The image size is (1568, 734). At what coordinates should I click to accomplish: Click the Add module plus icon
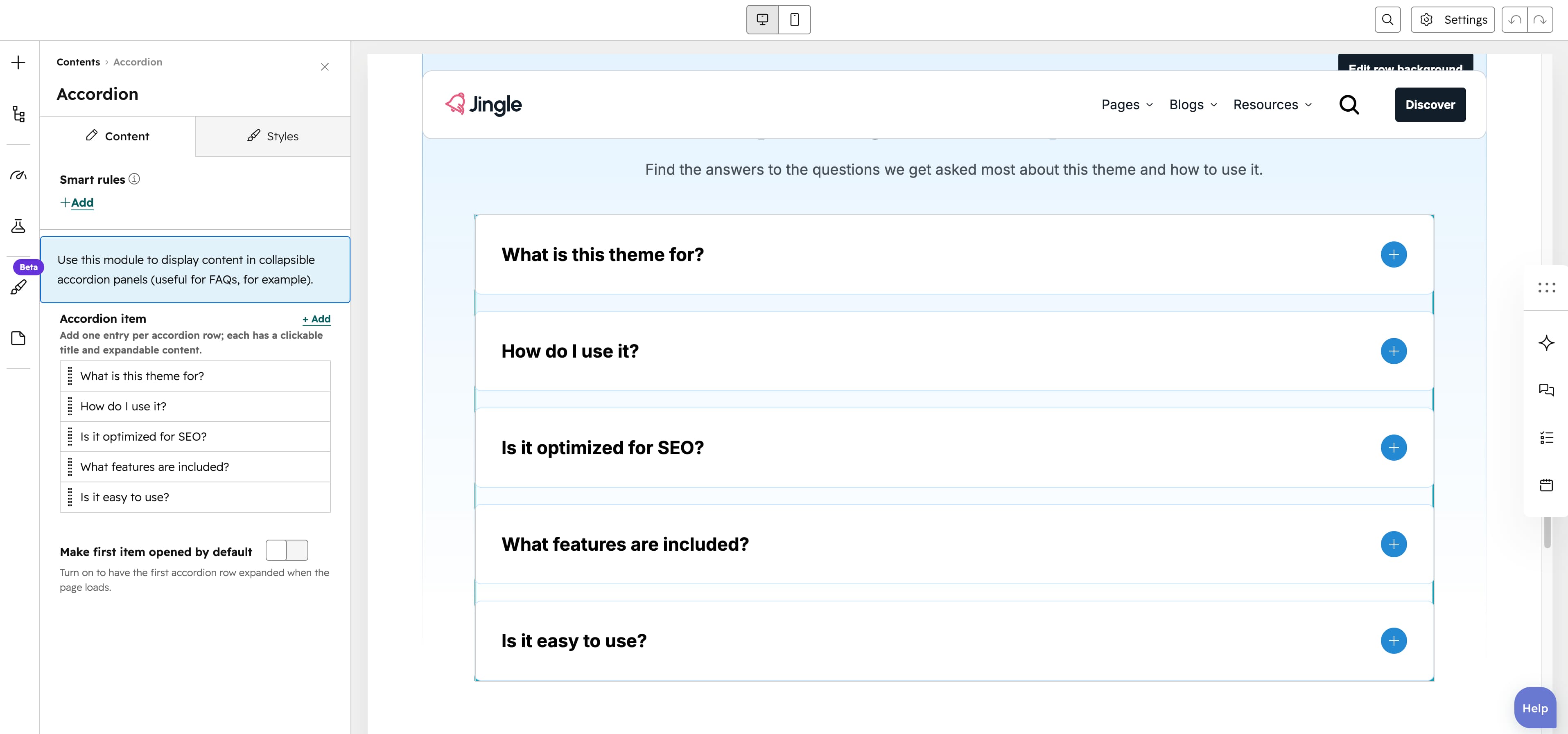(x=18, y=63)
